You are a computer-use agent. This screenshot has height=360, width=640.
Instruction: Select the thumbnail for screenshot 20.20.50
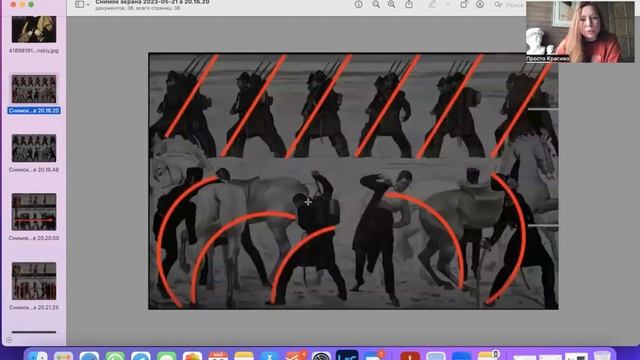pos(34,212)
